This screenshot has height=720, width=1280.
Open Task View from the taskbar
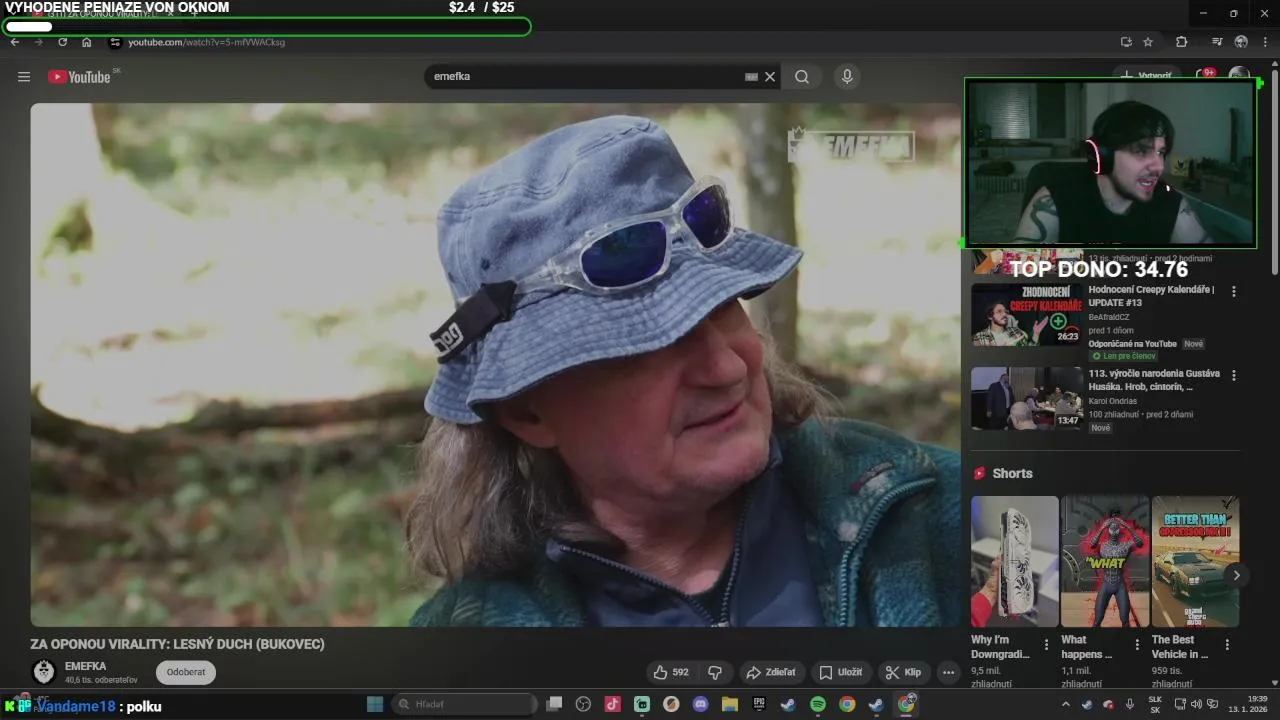(x=554, y=704)
